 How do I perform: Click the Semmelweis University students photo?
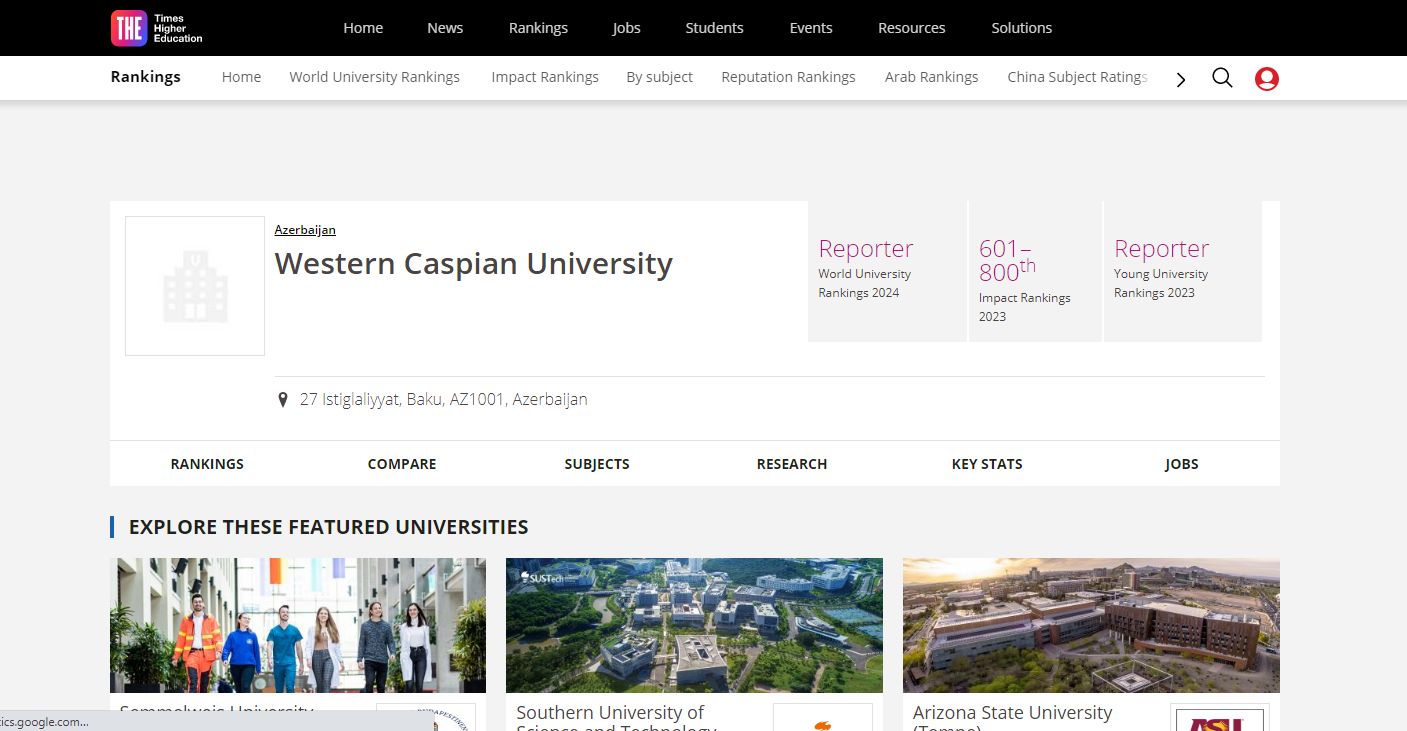coord(298,625)
